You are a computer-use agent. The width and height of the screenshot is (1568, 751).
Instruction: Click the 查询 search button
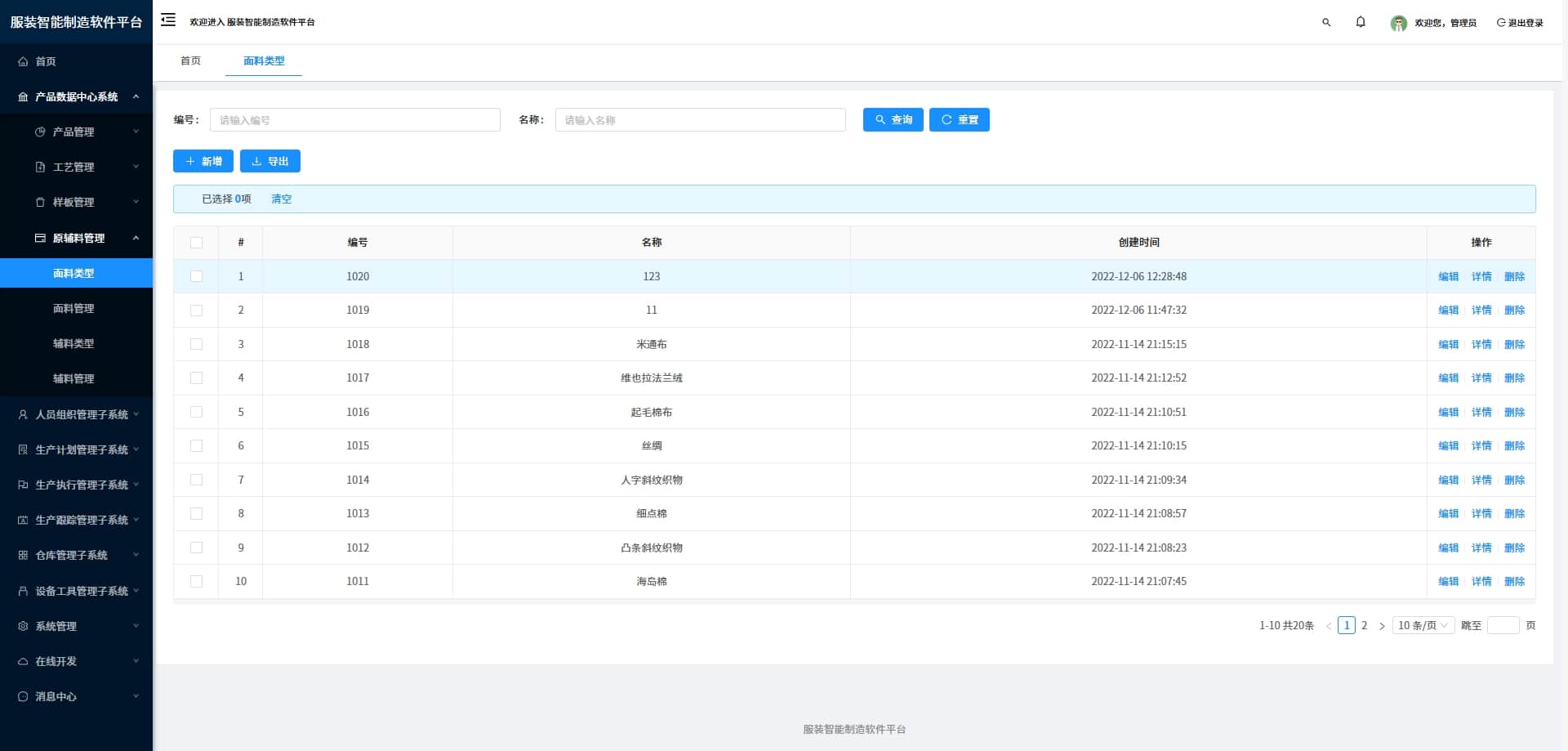(x=893, y=120)
